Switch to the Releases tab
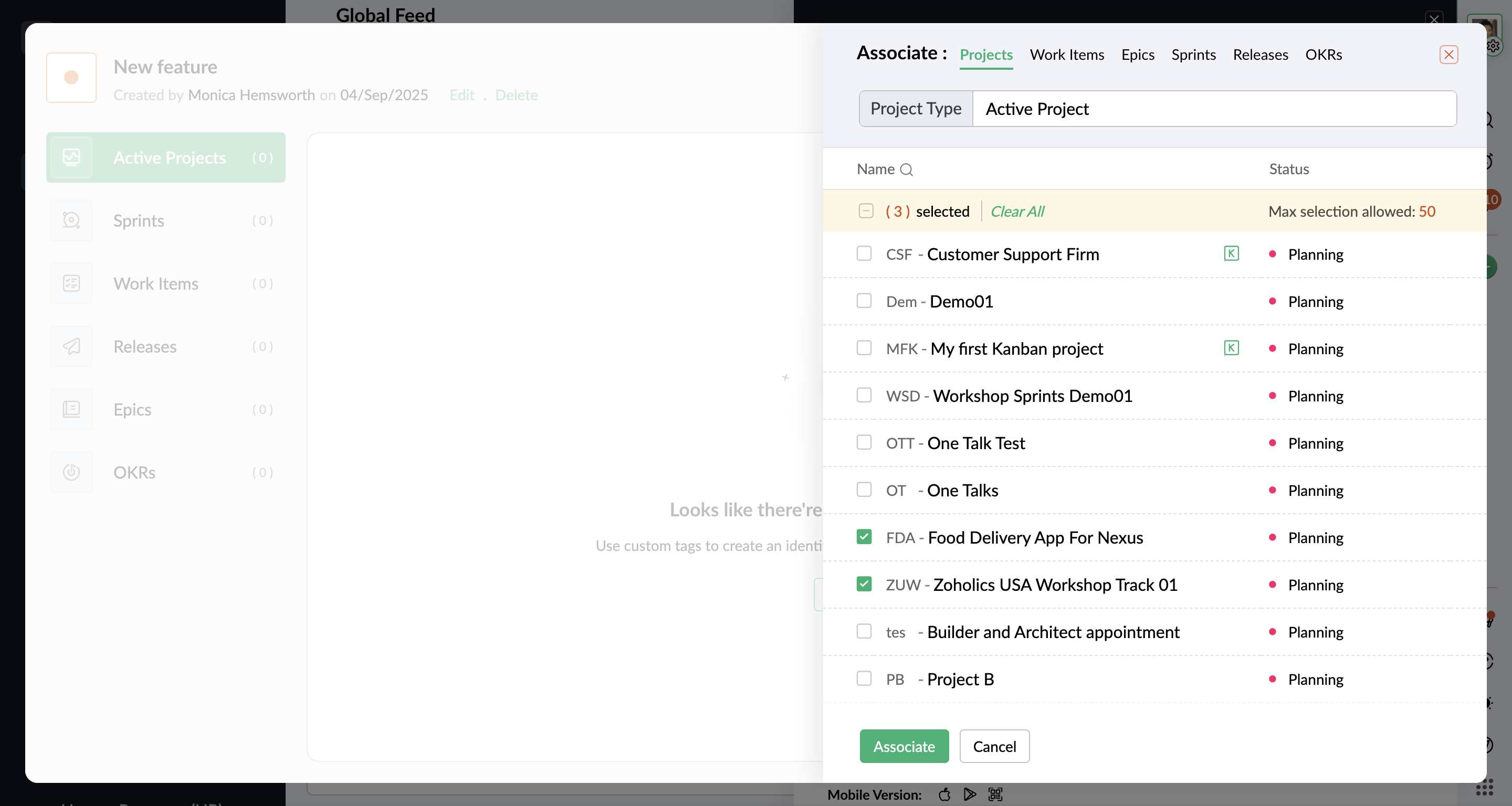 coord(1260,55)
